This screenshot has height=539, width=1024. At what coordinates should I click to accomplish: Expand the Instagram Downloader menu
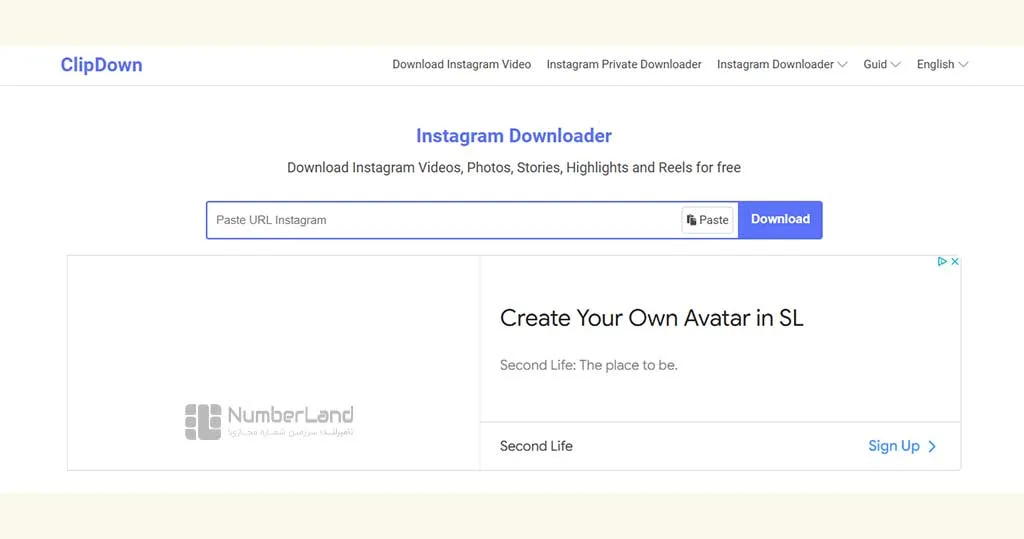click(x=782, y=64)
